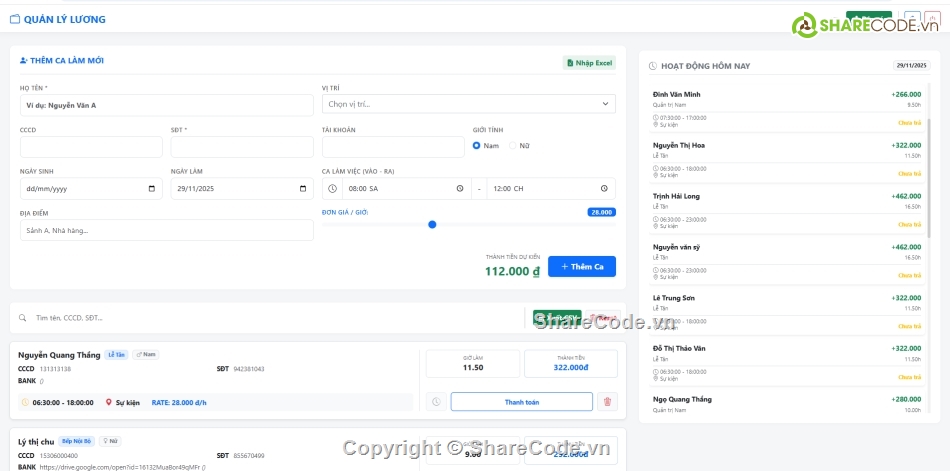Click the Họ tên input field

(x=166, y=104)
